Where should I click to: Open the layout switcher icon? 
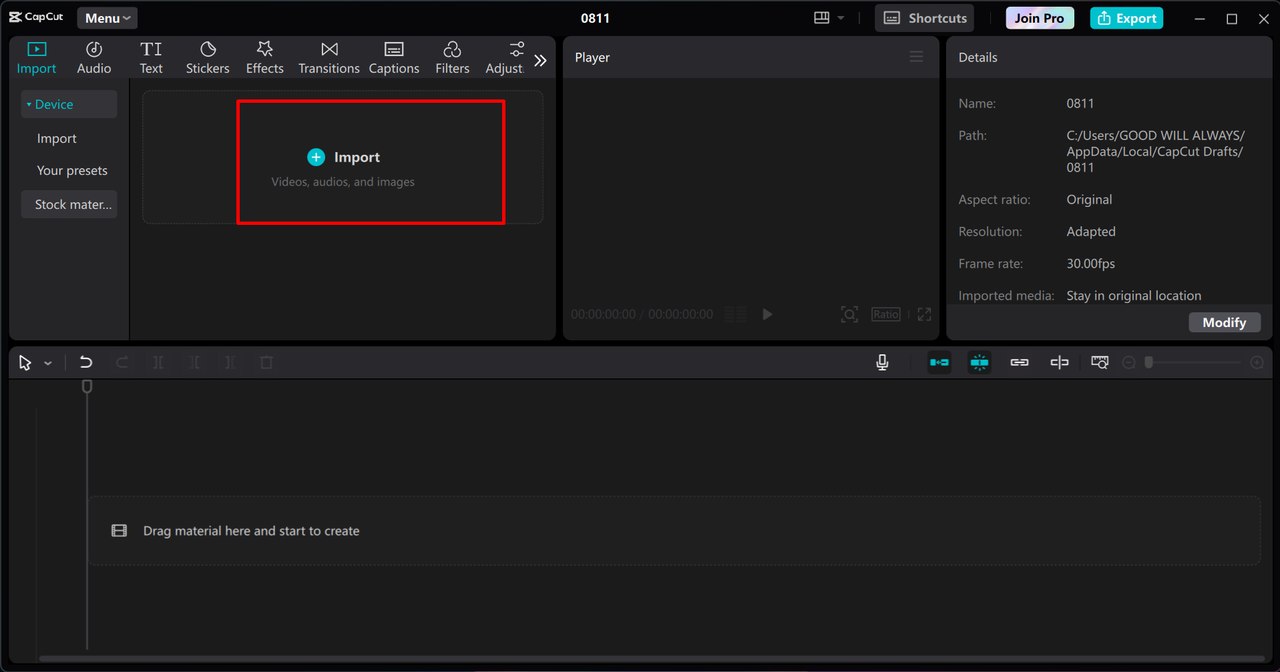(822, 18)
